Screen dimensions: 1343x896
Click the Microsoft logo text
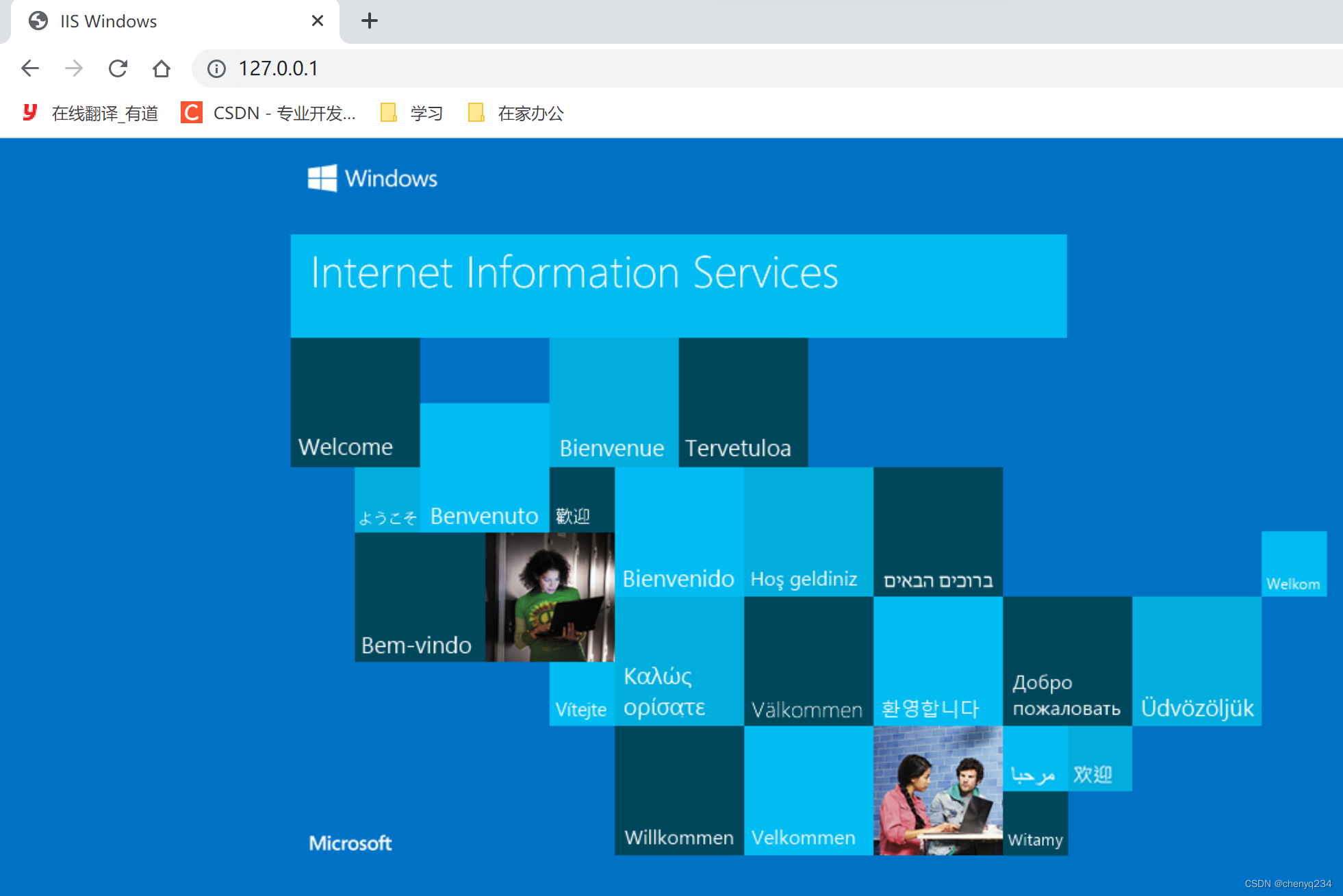(350, 843)
